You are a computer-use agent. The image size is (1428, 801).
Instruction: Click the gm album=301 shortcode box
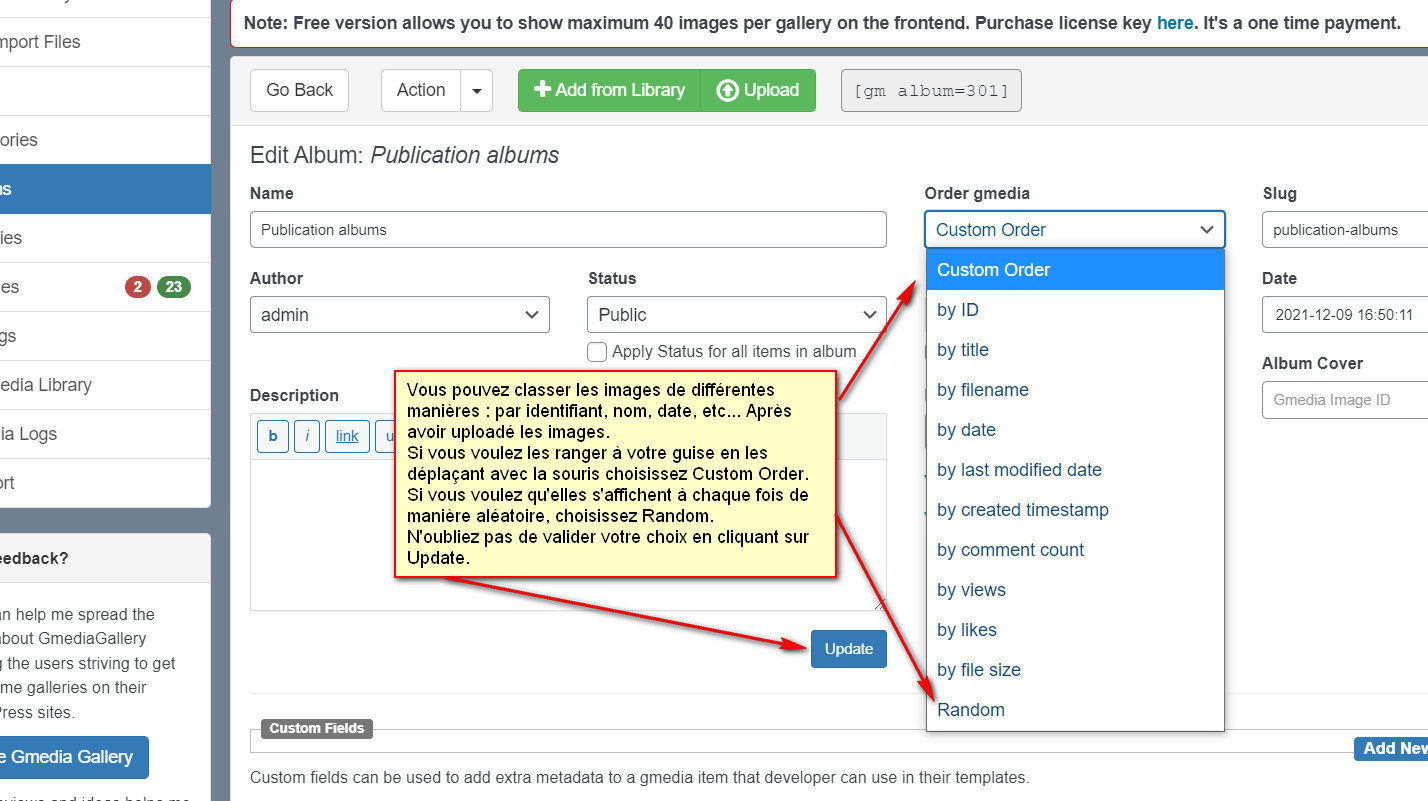[931, 91]
